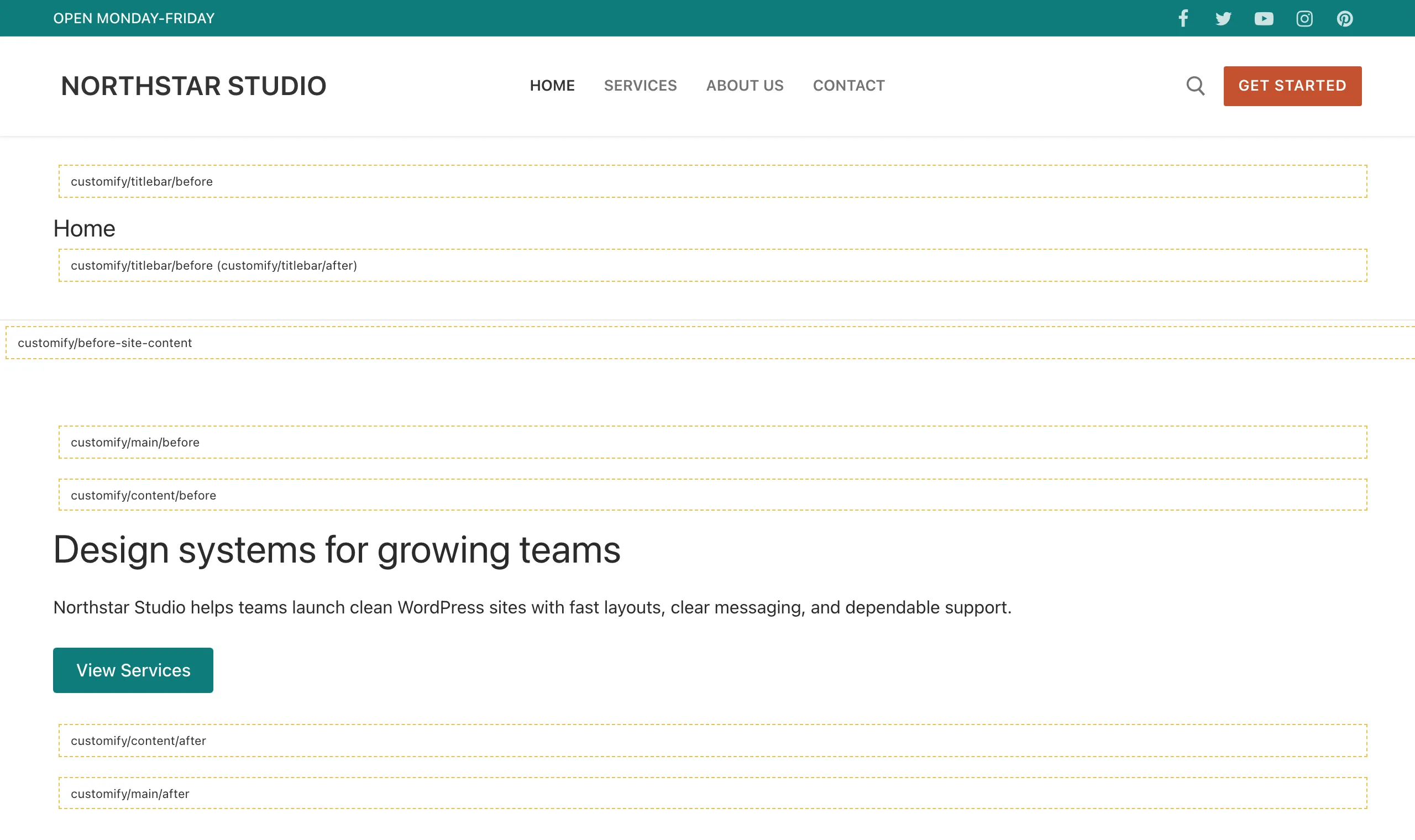Click the 'customify/main/after' hook label

point(129,794)
